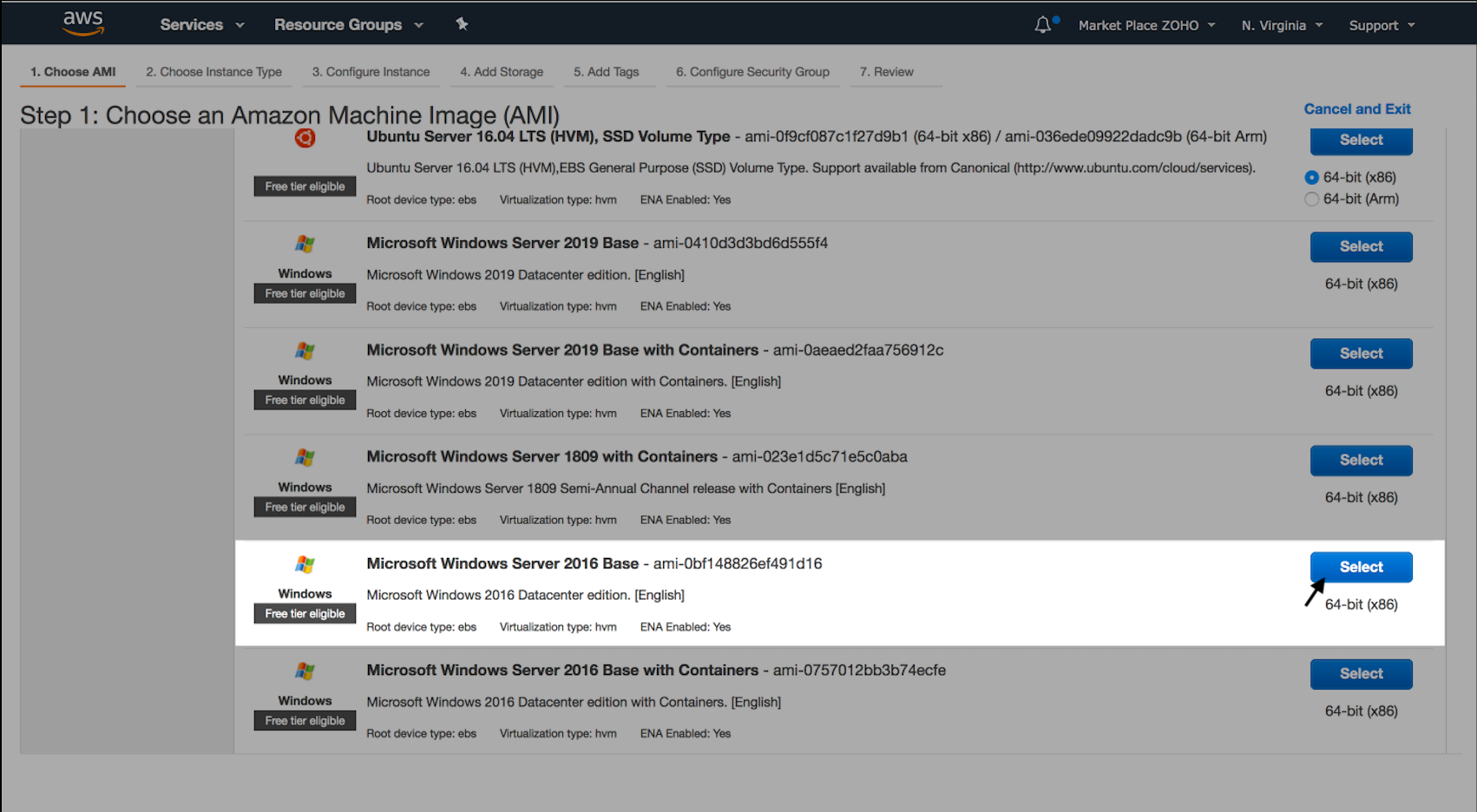Click Windows logo for 2016 Base with Containers

(305, 671)
